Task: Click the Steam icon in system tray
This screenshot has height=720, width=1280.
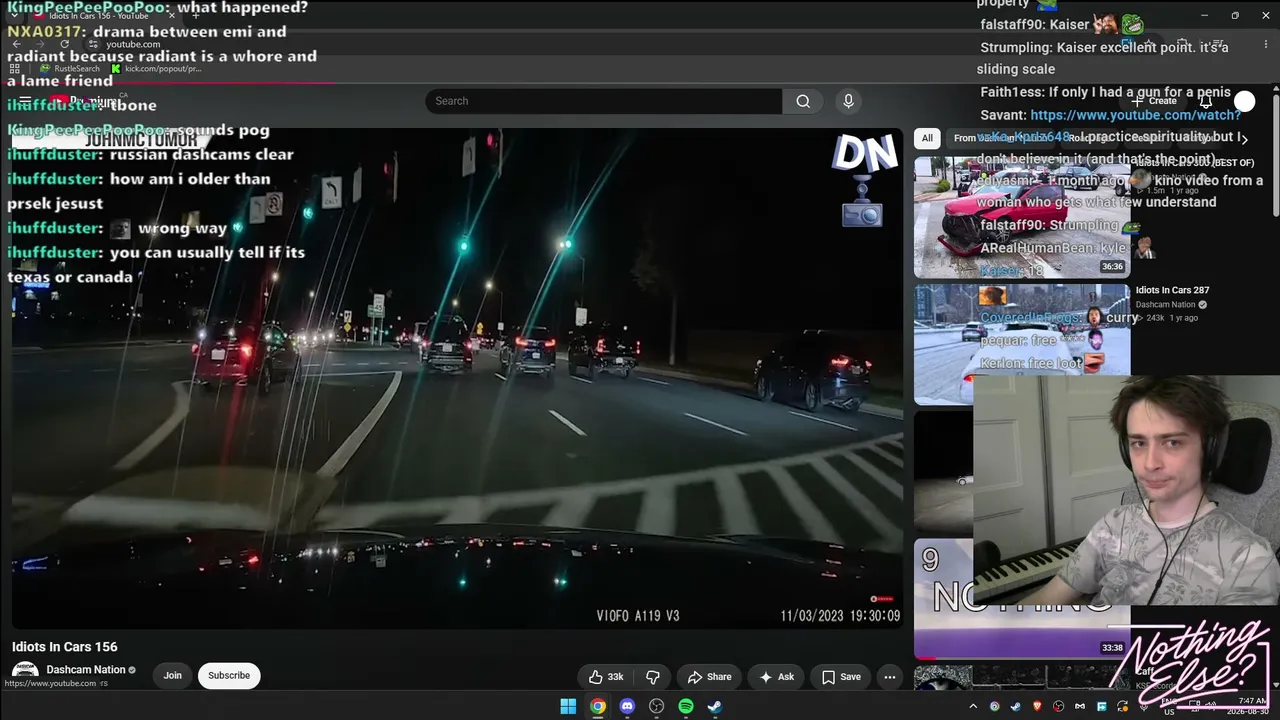Action: (1016, 707)
